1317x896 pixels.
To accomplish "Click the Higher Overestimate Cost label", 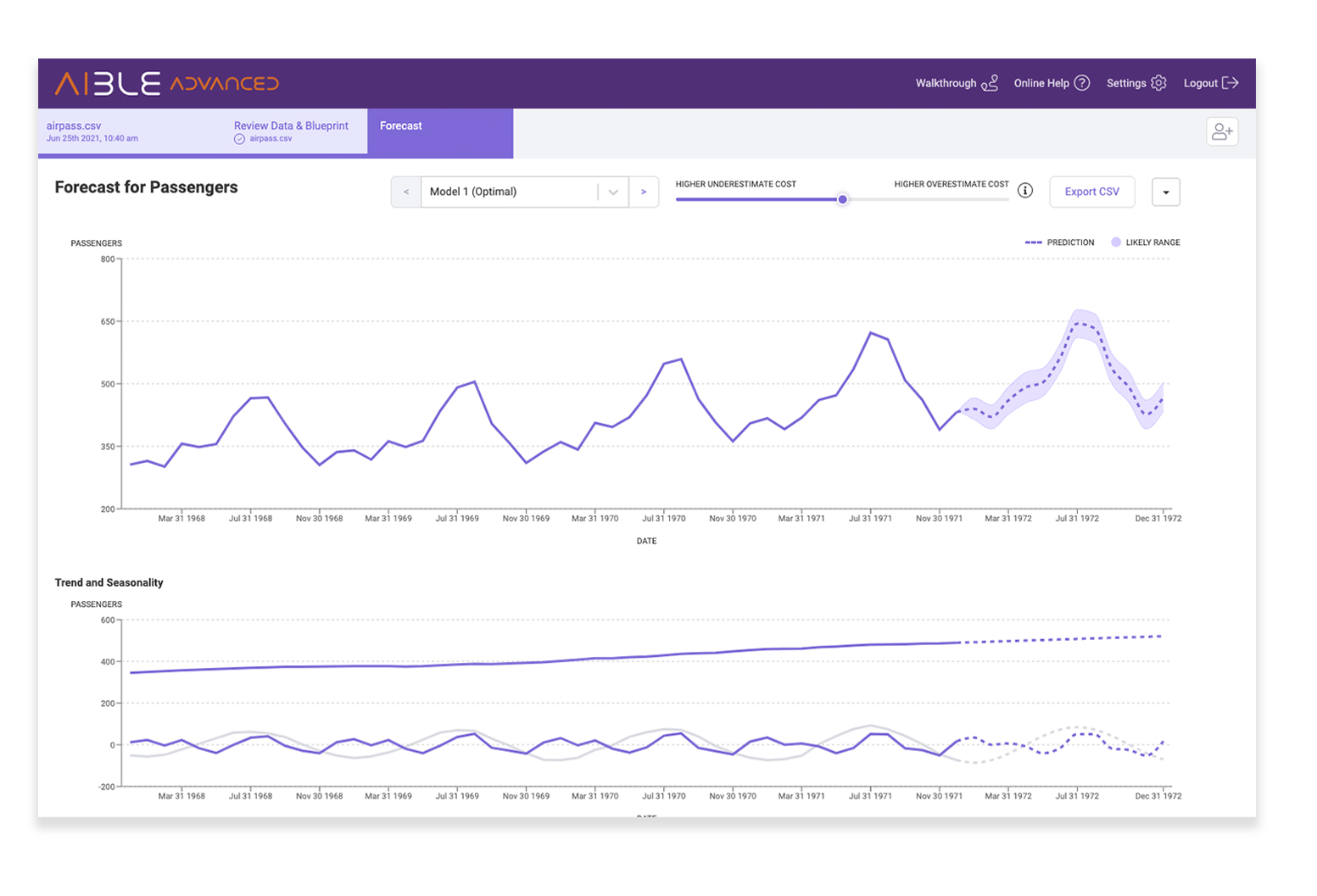I will (951, 184).
